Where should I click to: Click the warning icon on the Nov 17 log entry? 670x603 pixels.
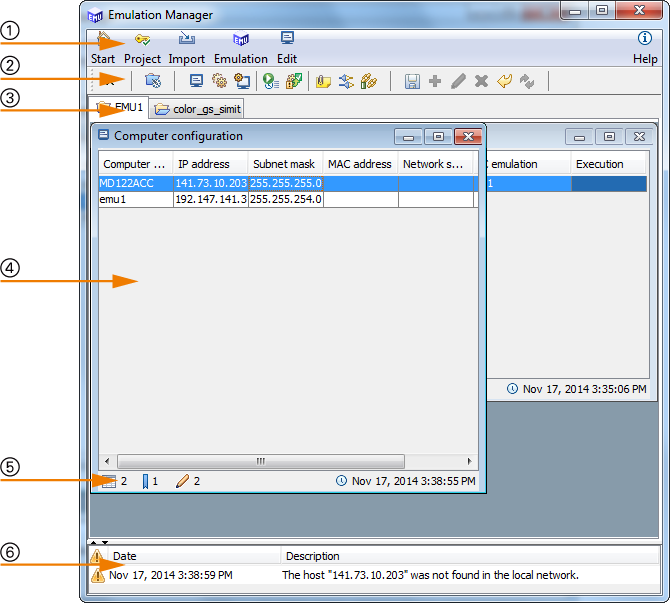[98, 575]
